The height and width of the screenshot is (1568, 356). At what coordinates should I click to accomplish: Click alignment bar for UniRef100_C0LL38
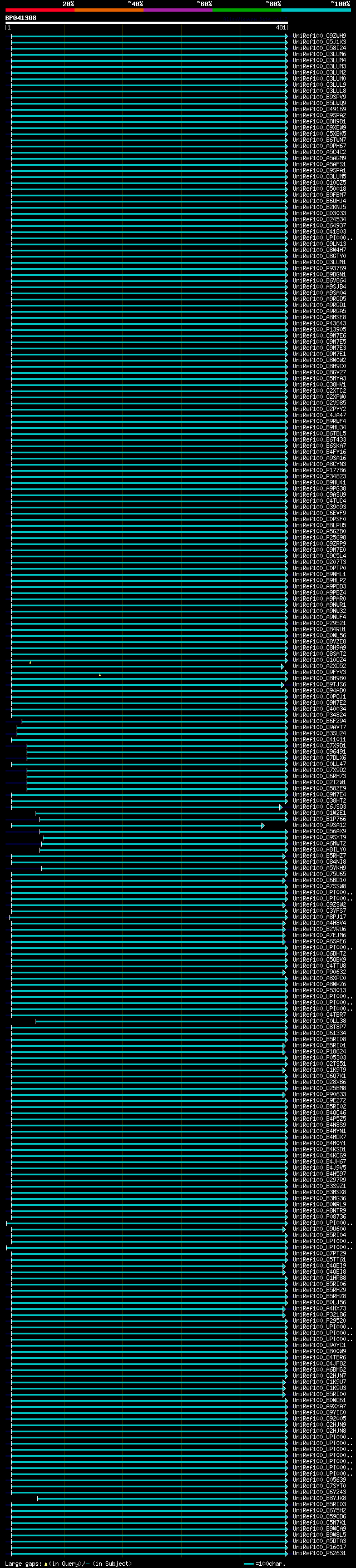click(161, 1021)
